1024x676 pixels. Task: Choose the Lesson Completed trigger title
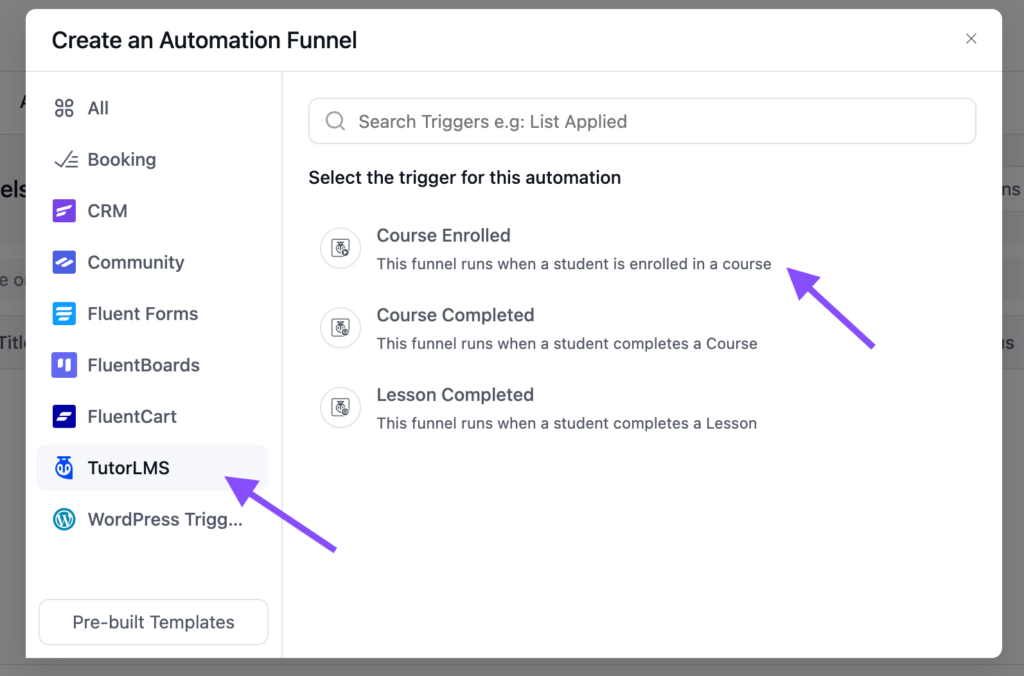click(x=455, y=394)
